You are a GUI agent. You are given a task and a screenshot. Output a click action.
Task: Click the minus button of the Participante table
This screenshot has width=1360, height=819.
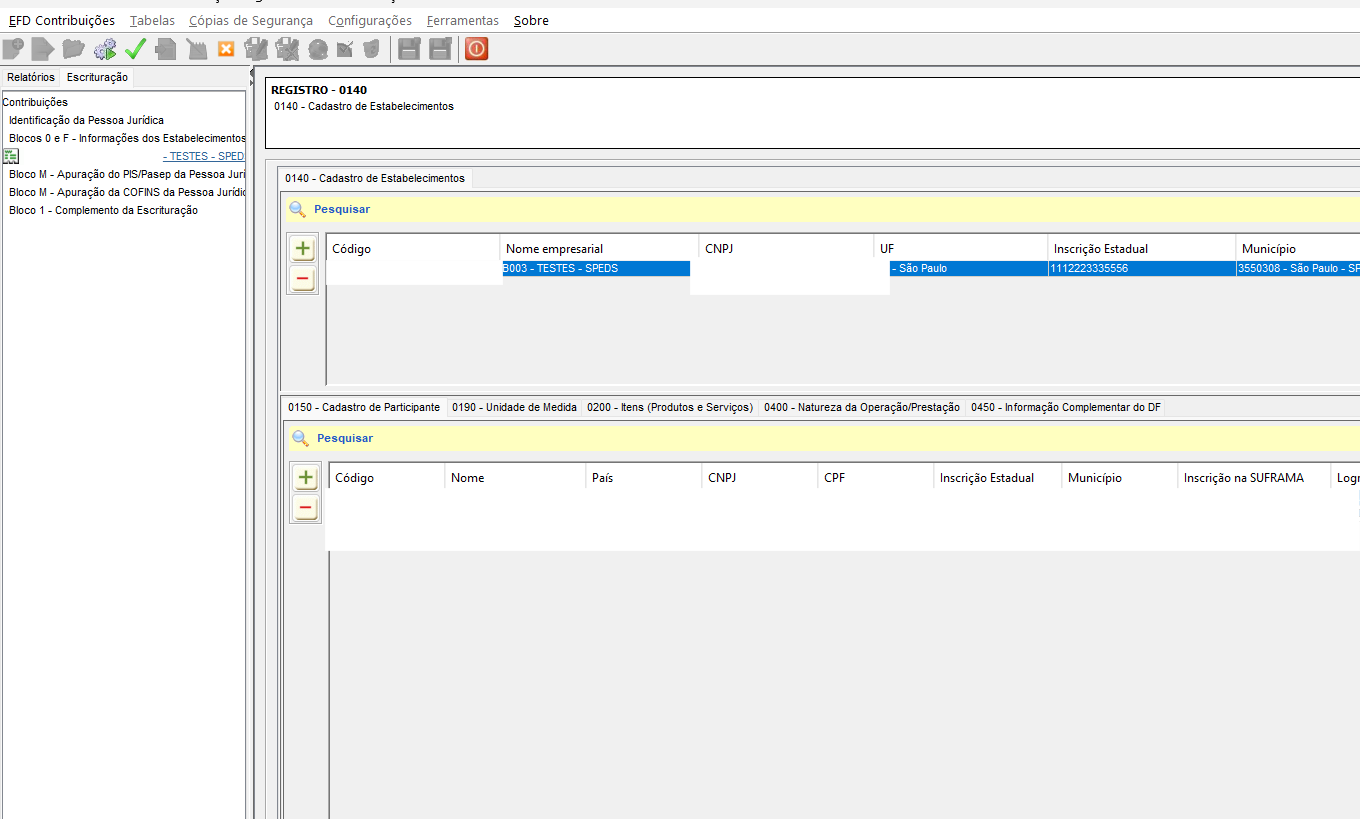point(306,508)
